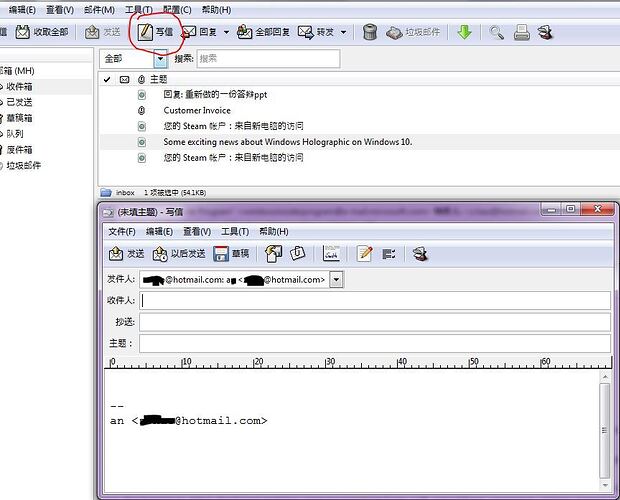Click the 邮箱 (MH) mailbox root

tap(17, 71)
